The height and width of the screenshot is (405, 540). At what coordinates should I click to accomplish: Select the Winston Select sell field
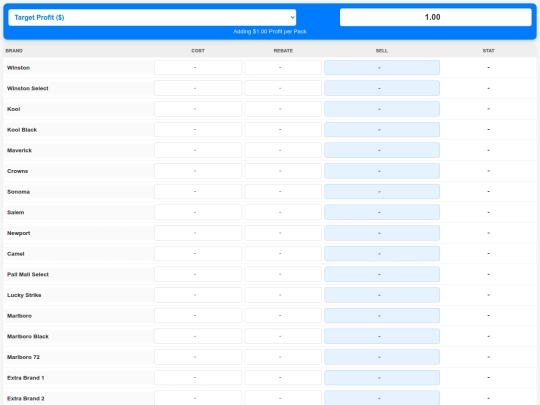(382, 88)
